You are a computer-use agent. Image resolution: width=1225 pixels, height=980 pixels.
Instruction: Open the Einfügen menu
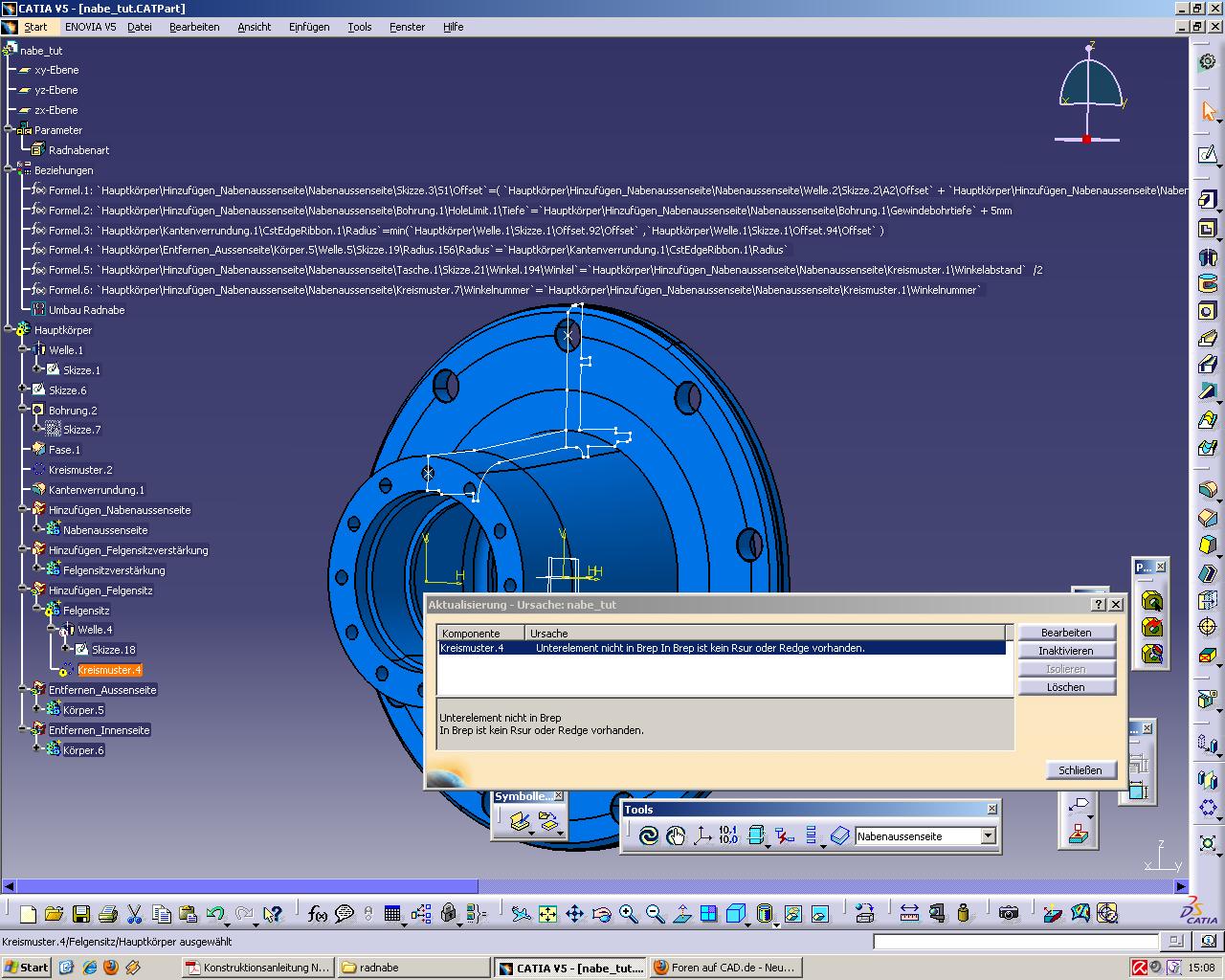[x=309, y=27]
